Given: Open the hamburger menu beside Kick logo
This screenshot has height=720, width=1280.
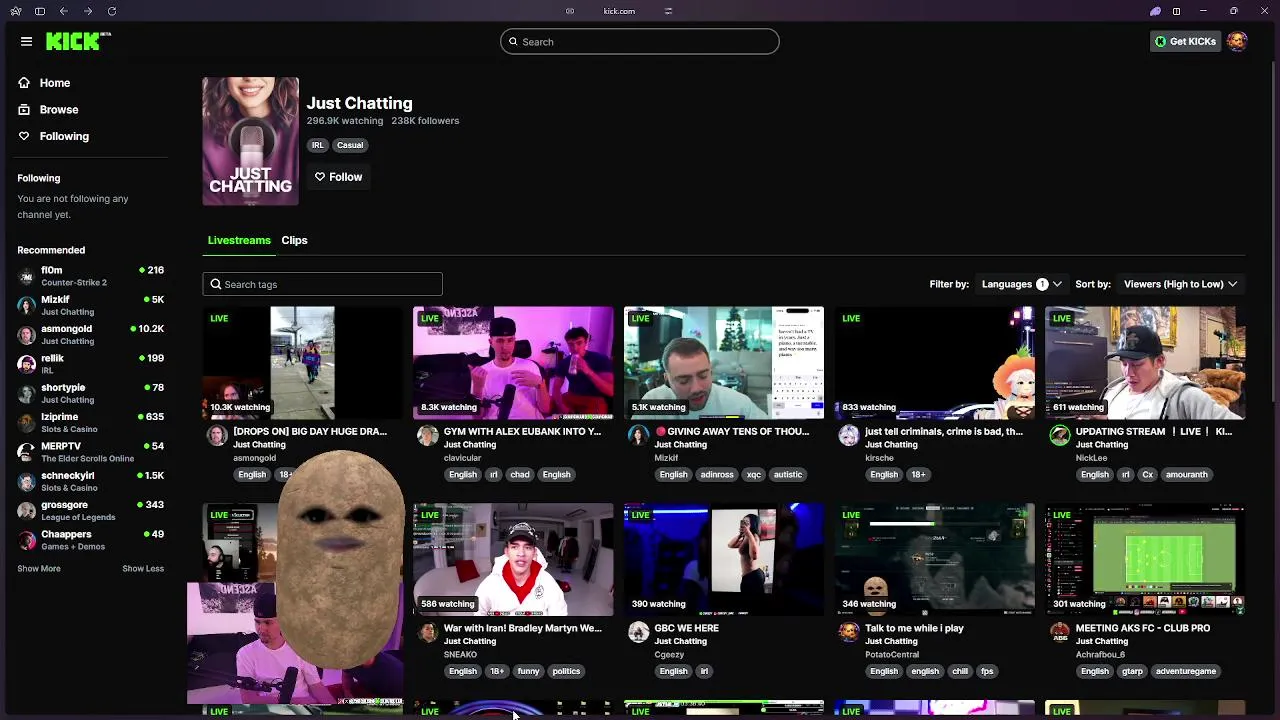Looking at the screenshot, I should (26, 41).
